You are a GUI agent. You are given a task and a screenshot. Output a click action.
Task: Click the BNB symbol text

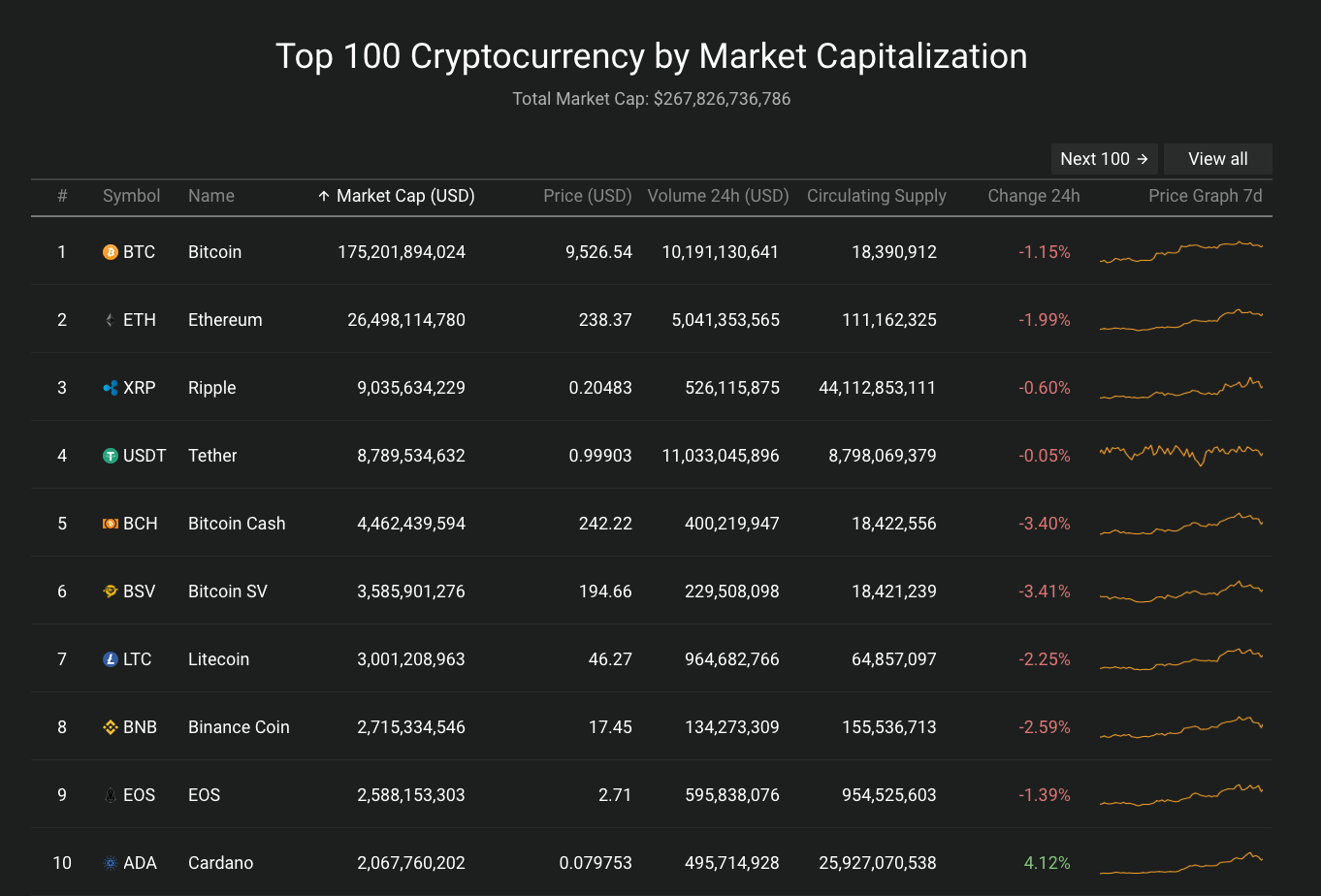click(x=141, y=727)
